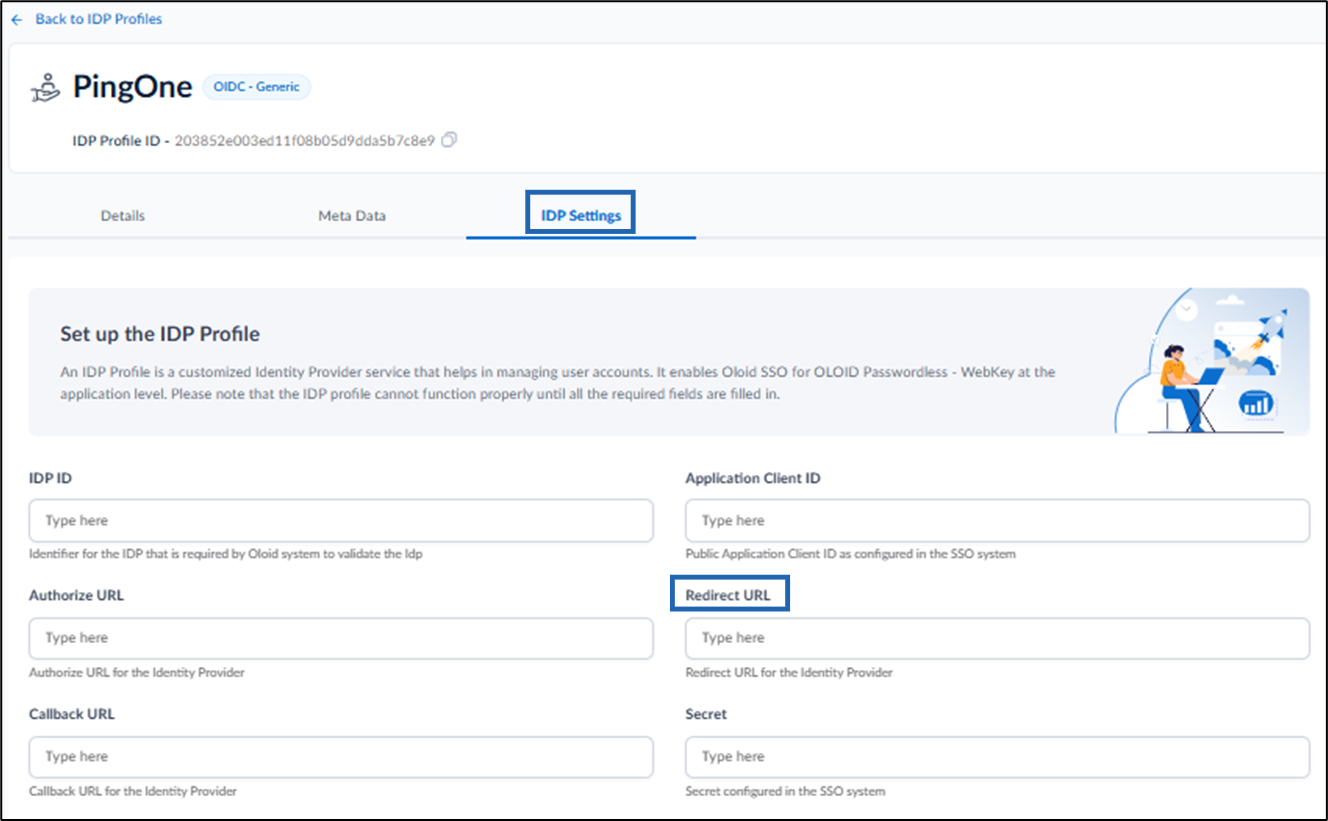Go Back to IDP Profiles link
Image resolution: width=1328 pixels, height=821 pixels.
pos(98,19)
